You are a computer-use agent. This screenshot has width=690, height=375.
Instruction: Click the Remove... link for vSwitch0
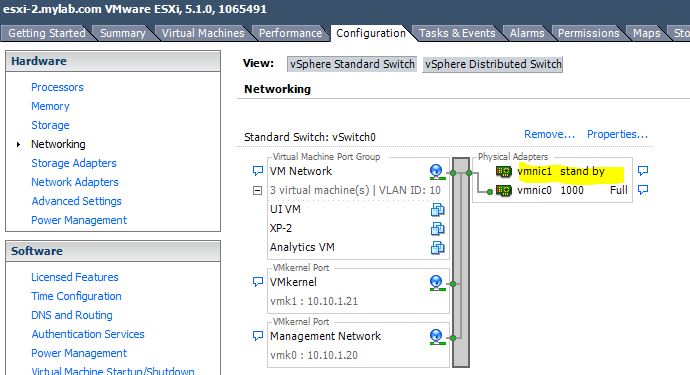coord(549,135)
